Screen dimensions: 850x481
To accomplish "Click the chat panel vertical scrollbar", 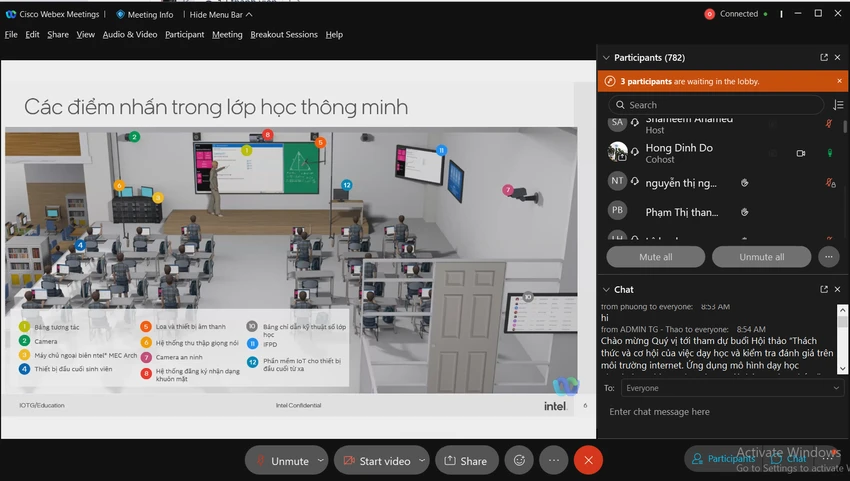I will point(842,339).
